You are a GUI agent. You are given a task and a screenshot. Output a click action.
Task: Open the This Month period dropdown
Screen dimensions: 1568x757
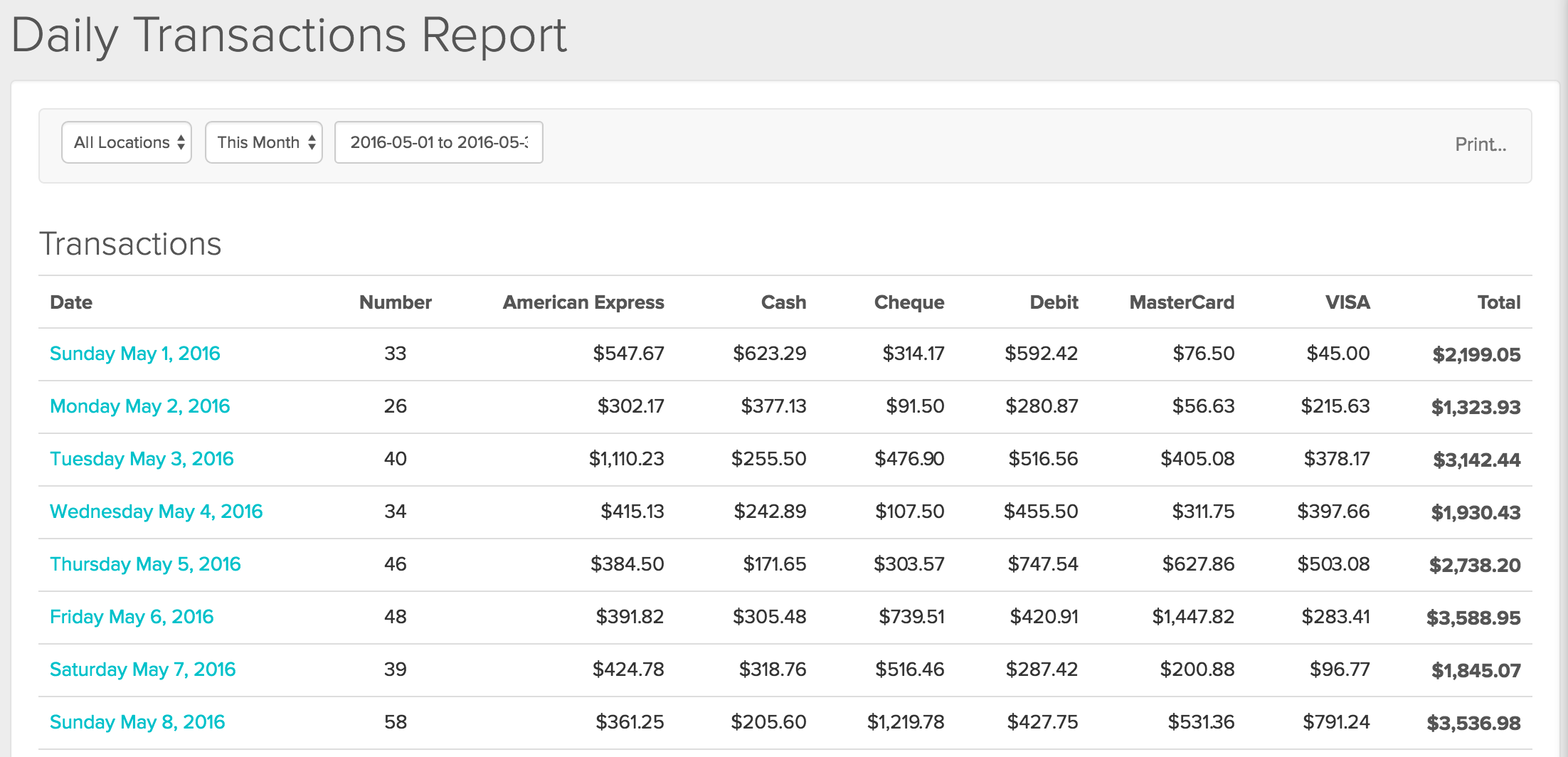click(264, 142)
